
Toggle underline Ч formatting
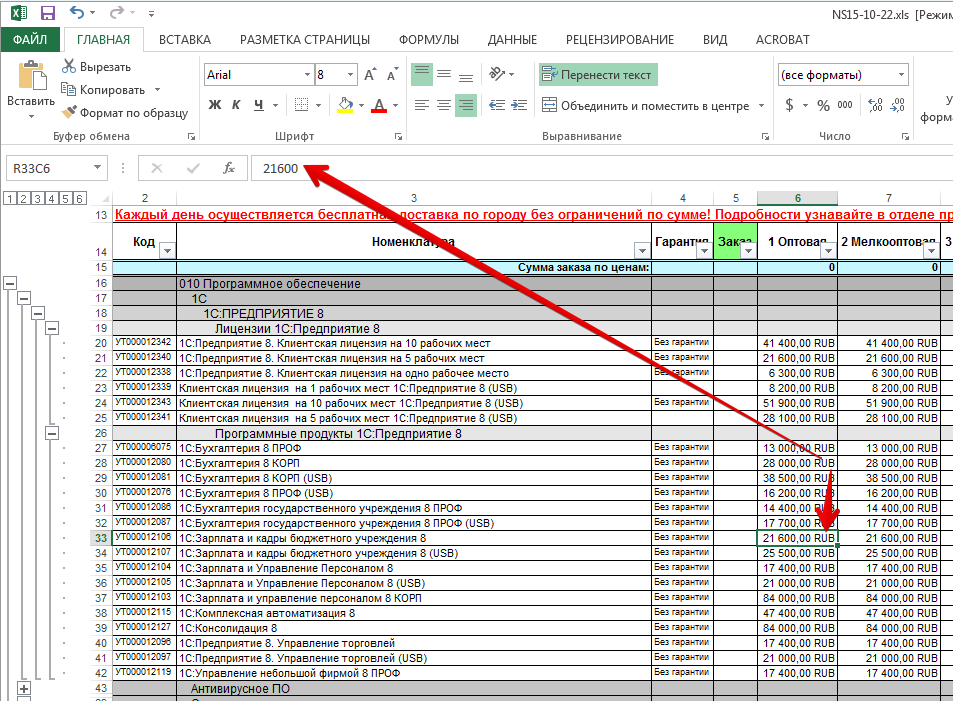click(x=259, y=105)
